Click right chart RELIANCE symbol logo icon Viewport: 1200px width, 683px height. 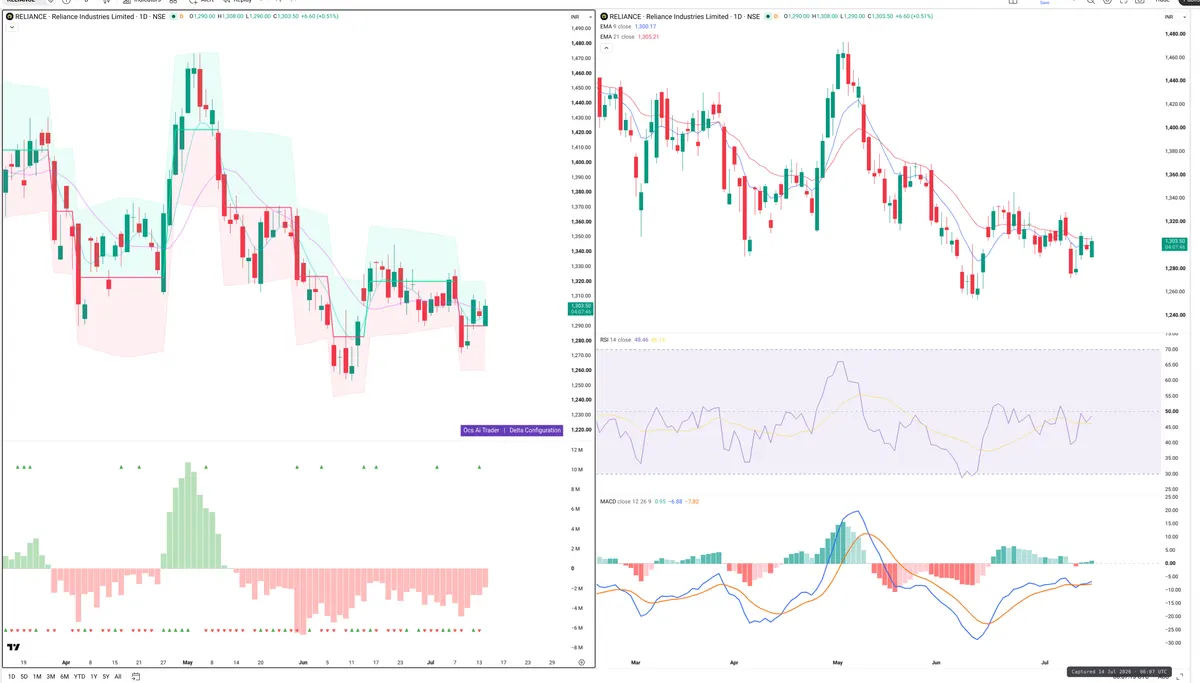(x=604, y=17)
